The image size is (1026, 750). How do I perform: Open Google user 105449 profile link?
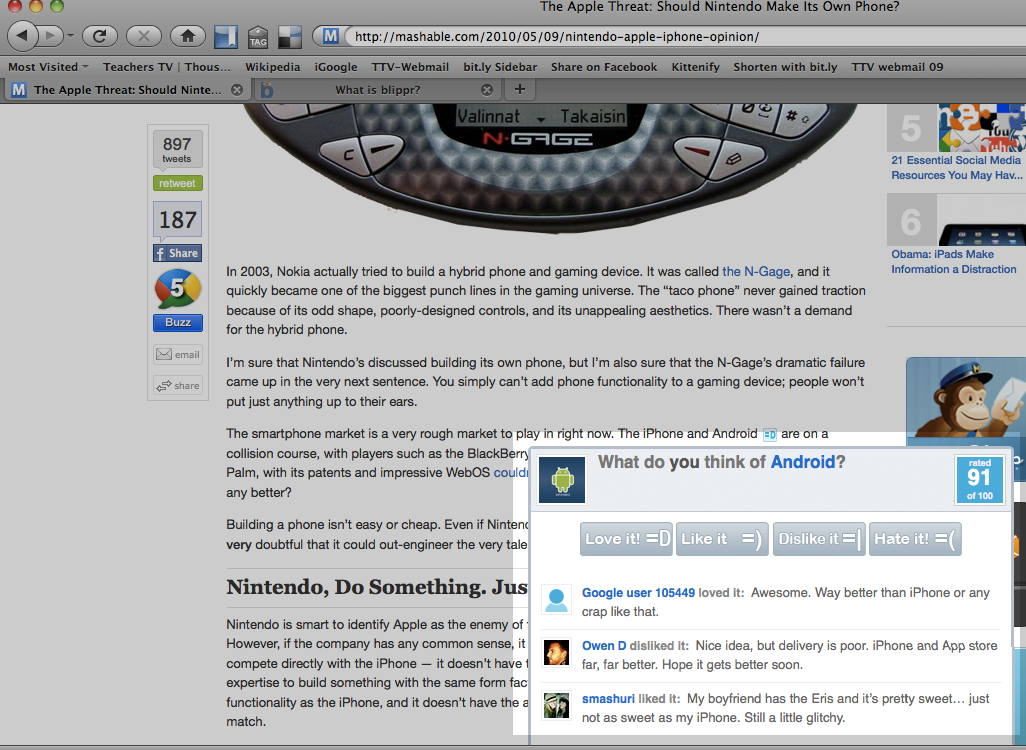pos(638,593)
